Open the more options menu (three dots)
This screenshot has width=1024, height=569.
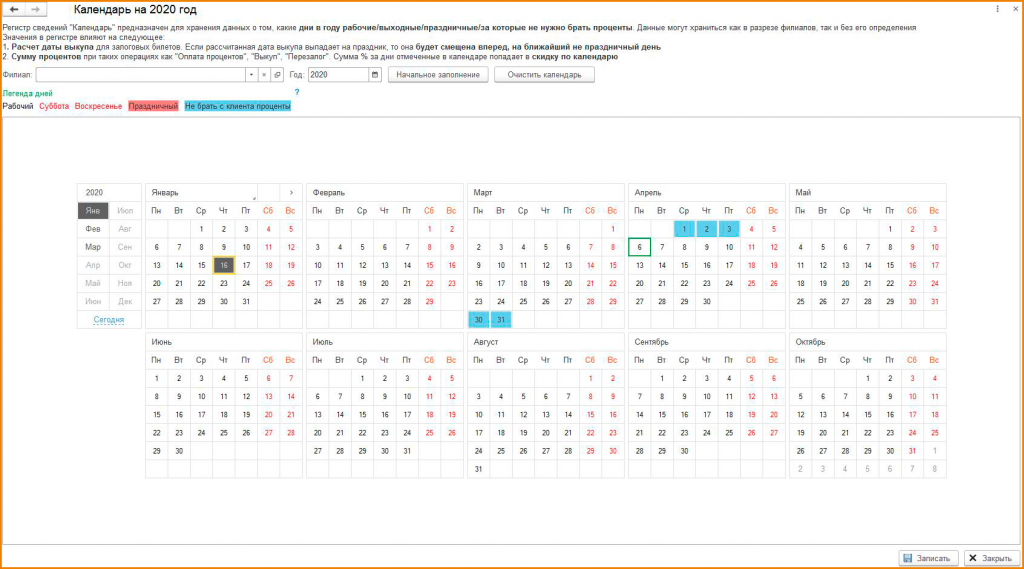pos(997,9)
